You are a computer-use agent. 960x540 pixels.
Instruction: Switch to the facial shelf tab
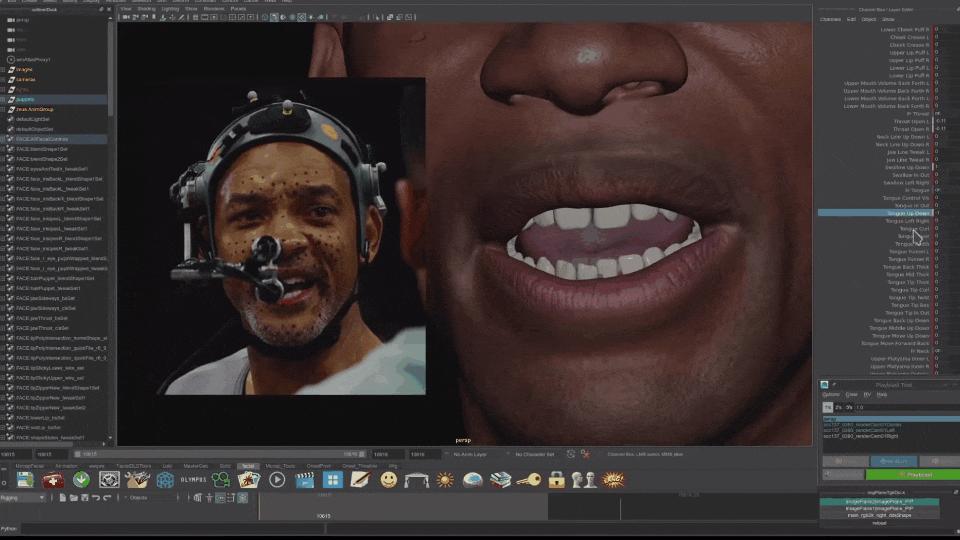[247, 466]
